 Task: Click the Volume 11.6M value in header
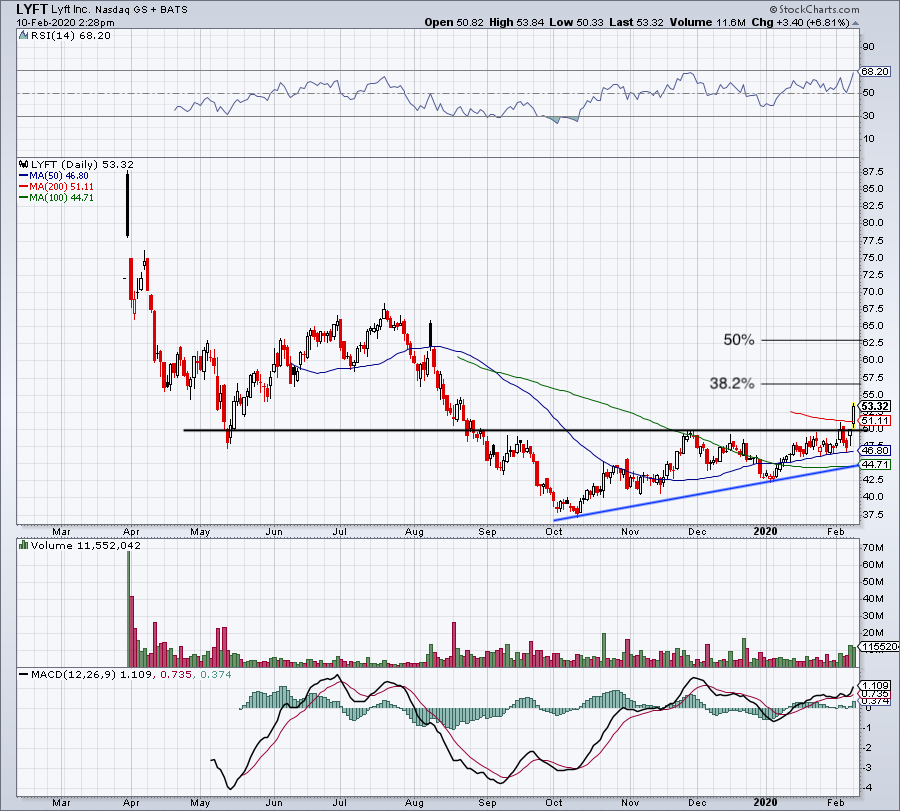[731, 22]
